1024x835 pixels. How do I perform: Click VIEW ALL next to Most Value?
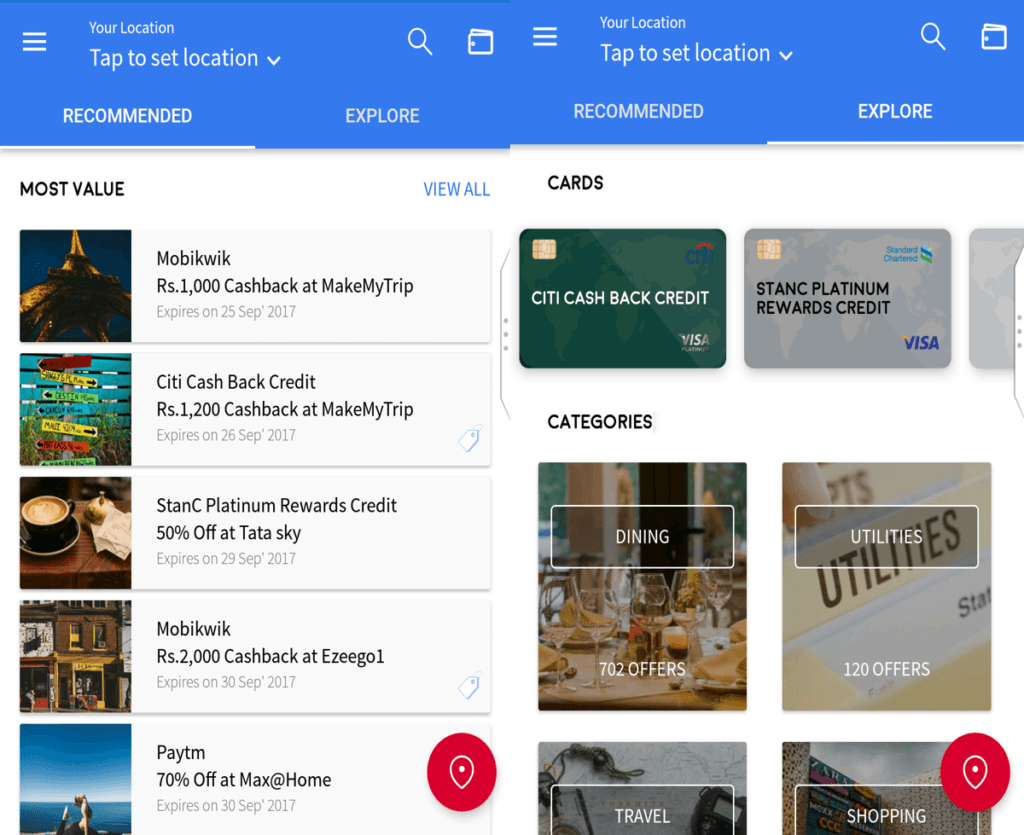456,189
